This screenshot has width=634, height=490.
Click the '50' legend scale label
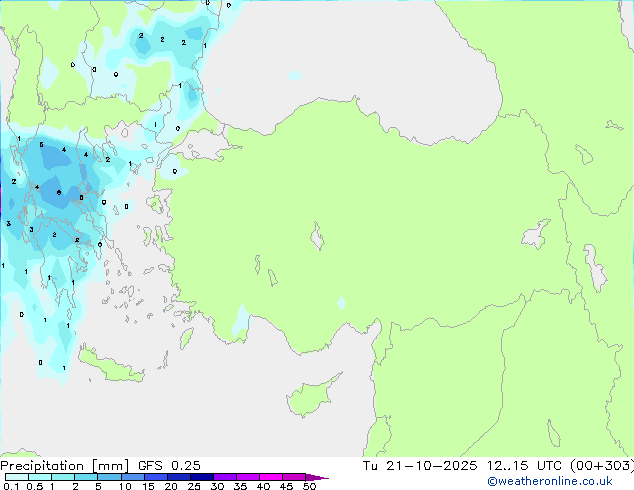310,486
